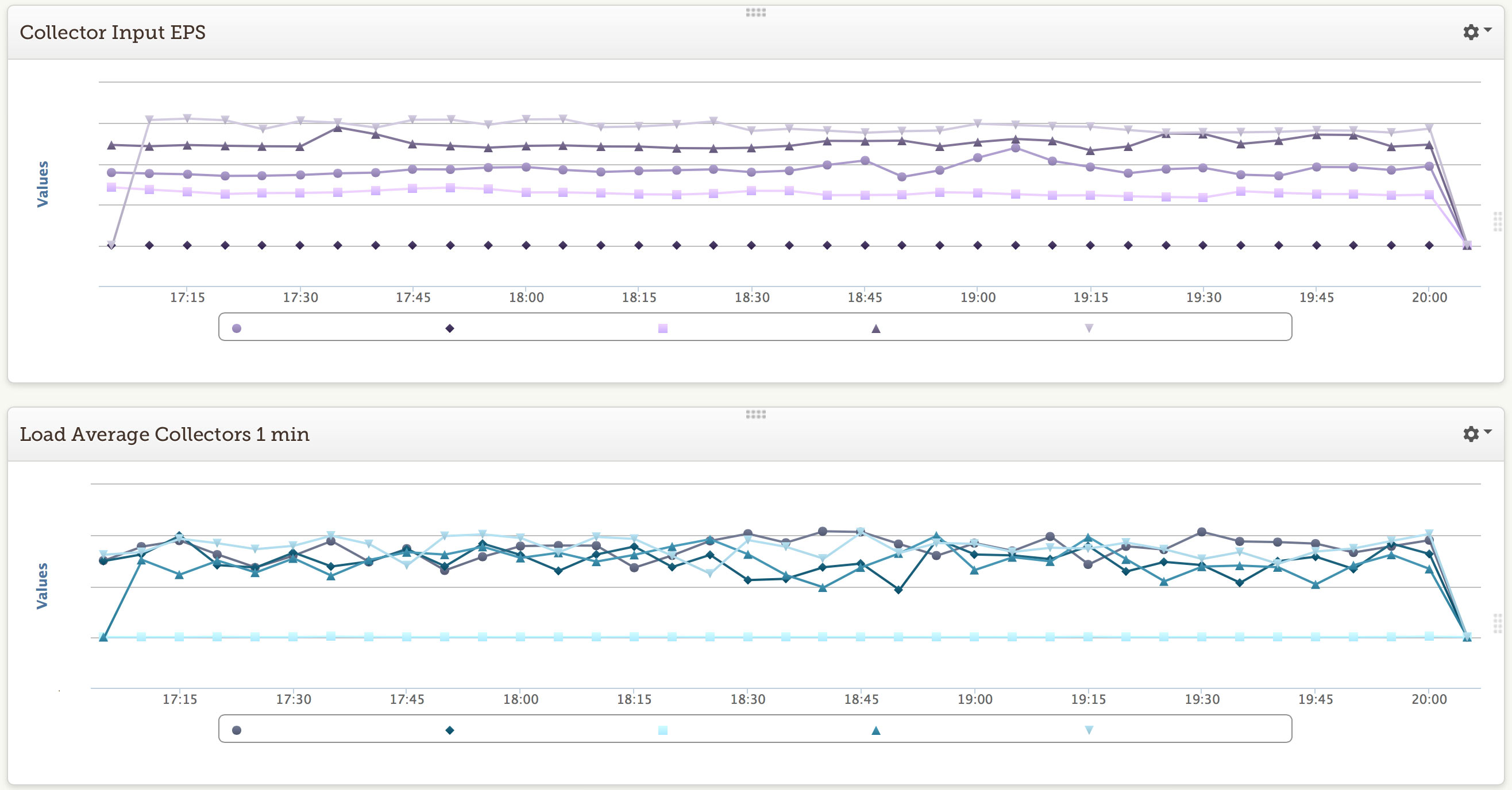Click the Values axis label on the EPS chart

click(43, 184)
